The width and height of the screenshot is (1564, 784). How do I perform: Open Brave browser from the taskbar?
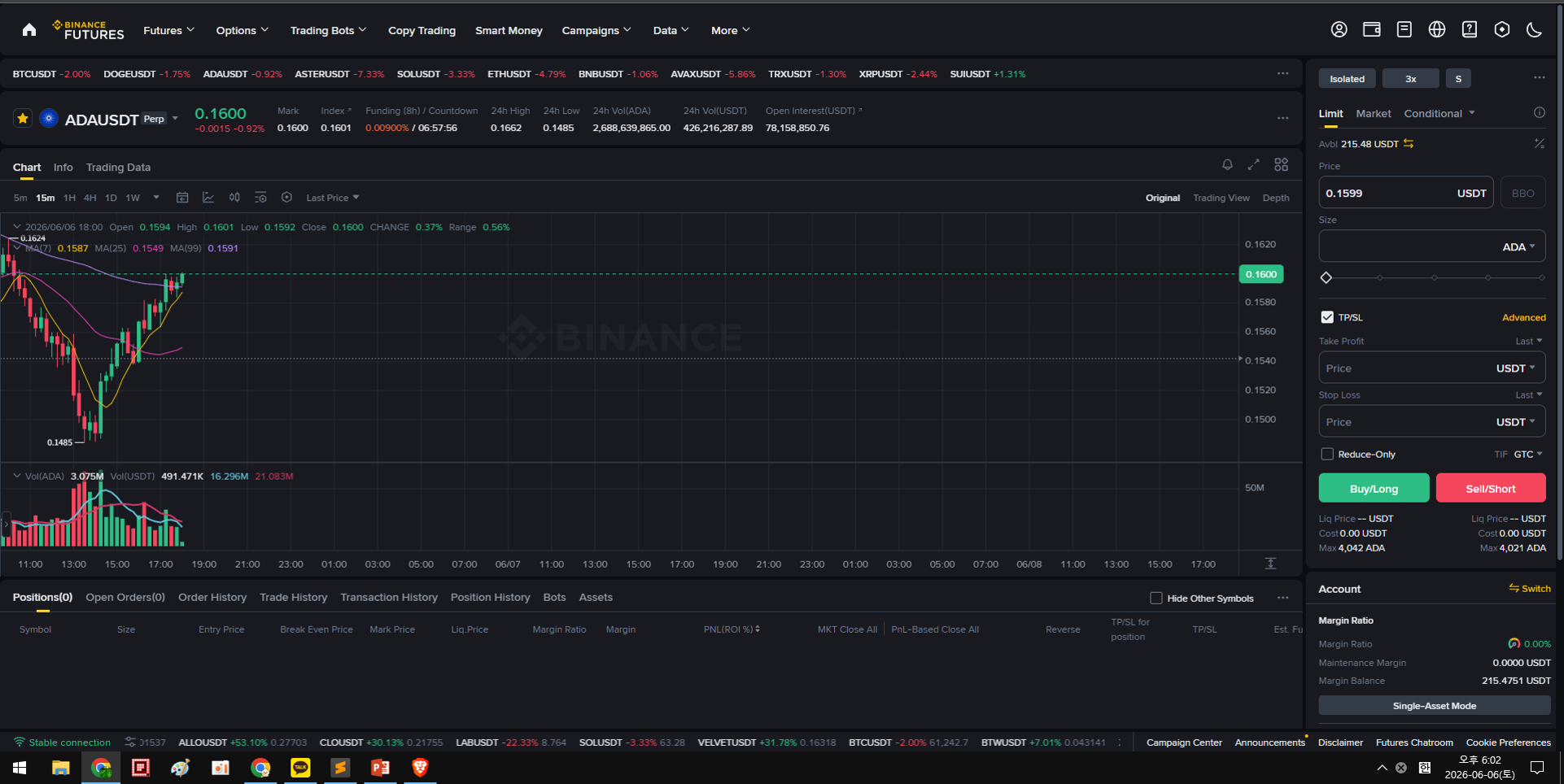click(420, 767)
